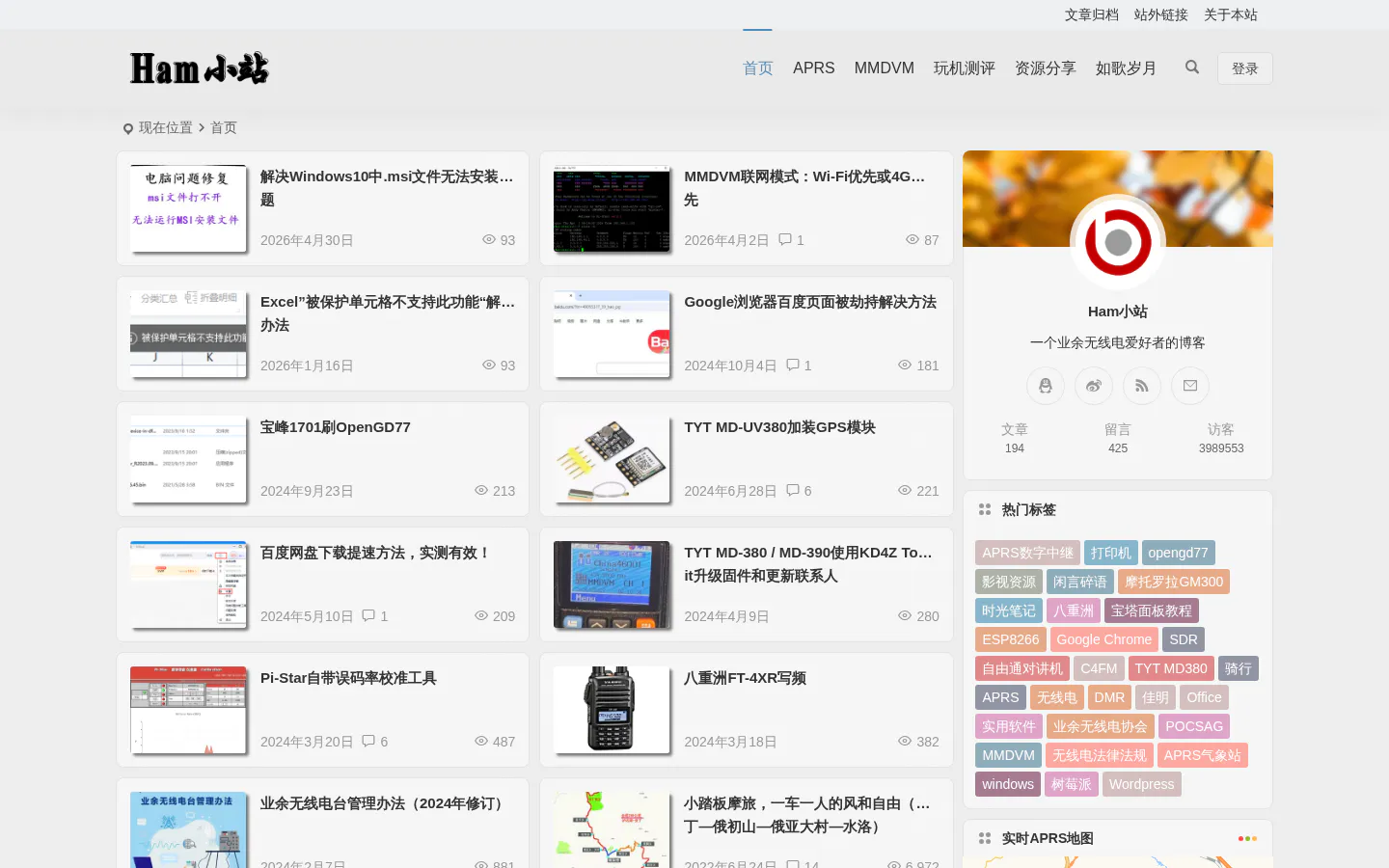
Task: Select the 影视资源 tag
Action: coord(1009,582)
